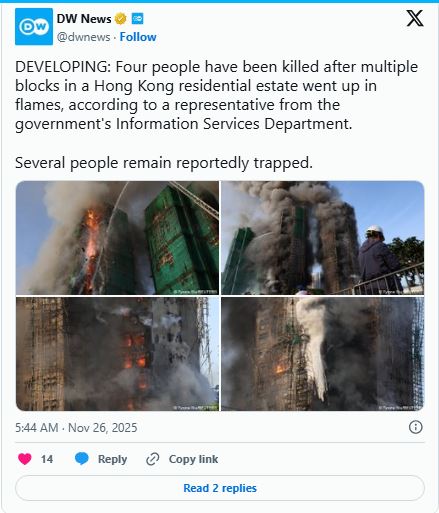
Task: Open the info circle icon
Action: pos(415,427)
